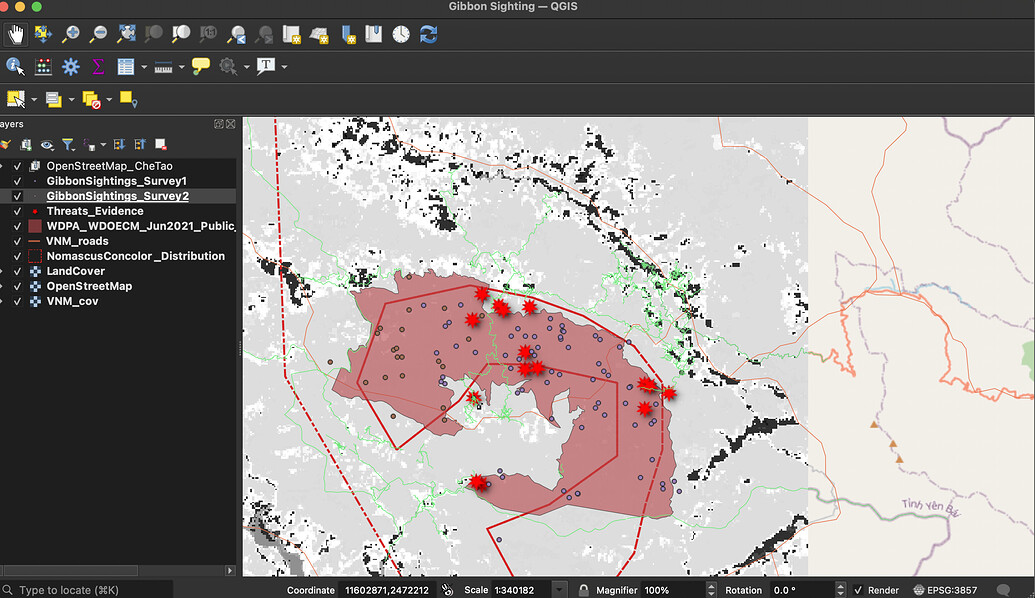
Task: Click the Statistical Summary sigma icon
Action: pyautogui.click(x=98, y=67)
